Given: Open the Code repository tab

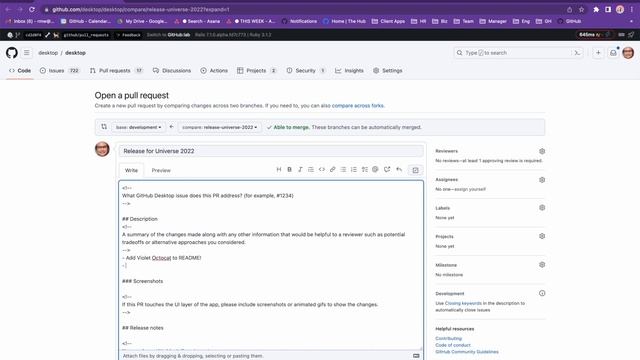Looking at the screenshot, I should [20, 71].
